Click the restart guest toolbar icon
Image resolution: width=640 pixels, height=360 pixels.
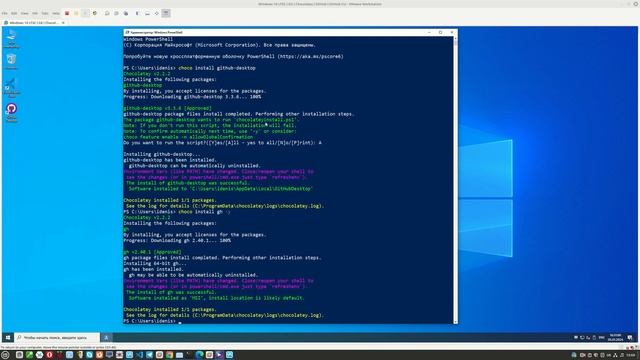[x=95, y=13]
